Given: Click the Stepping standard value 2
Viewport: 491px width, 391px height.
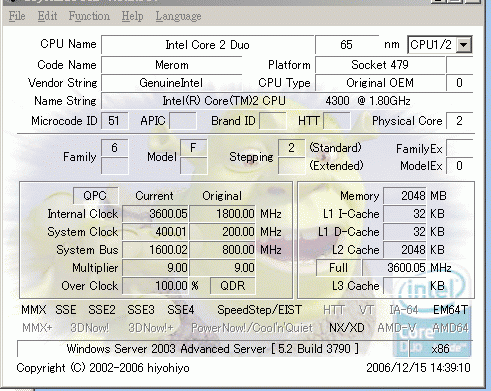Looking at the screenshot, I should point(291,148).
